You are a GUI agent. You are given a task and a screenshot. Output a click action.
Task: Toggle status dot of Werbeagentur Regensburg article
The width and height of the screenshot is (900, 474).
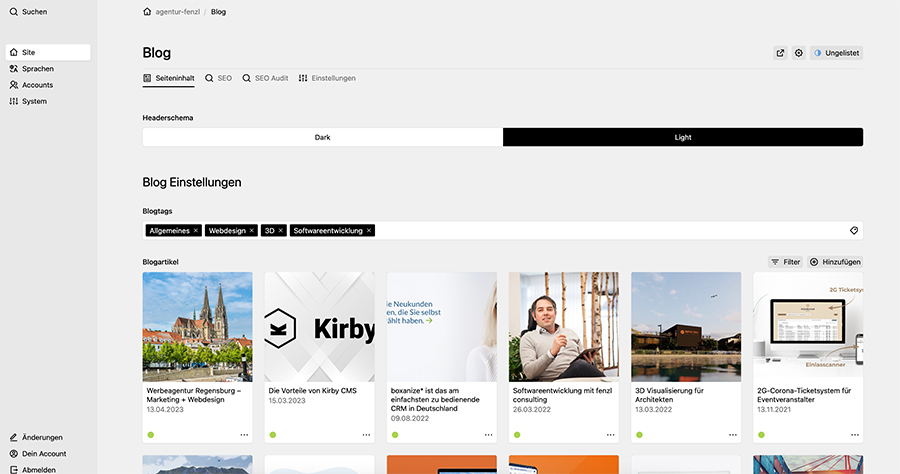click(x=151, y=435)
